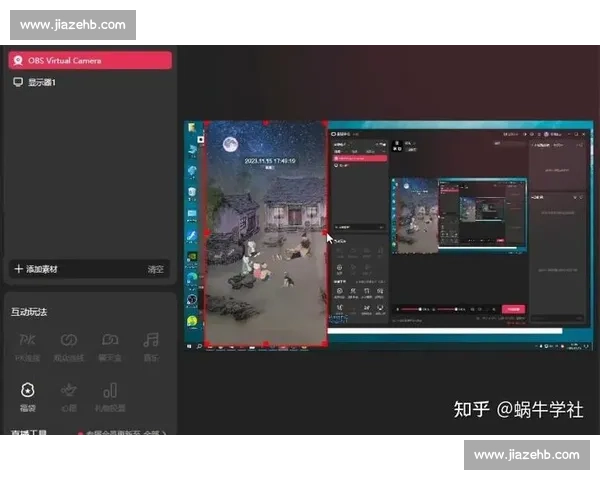The width and height of the screenshot is (600, 480).
Task: Click the speaker volume slider in preview
Action: tap(447, 309)
